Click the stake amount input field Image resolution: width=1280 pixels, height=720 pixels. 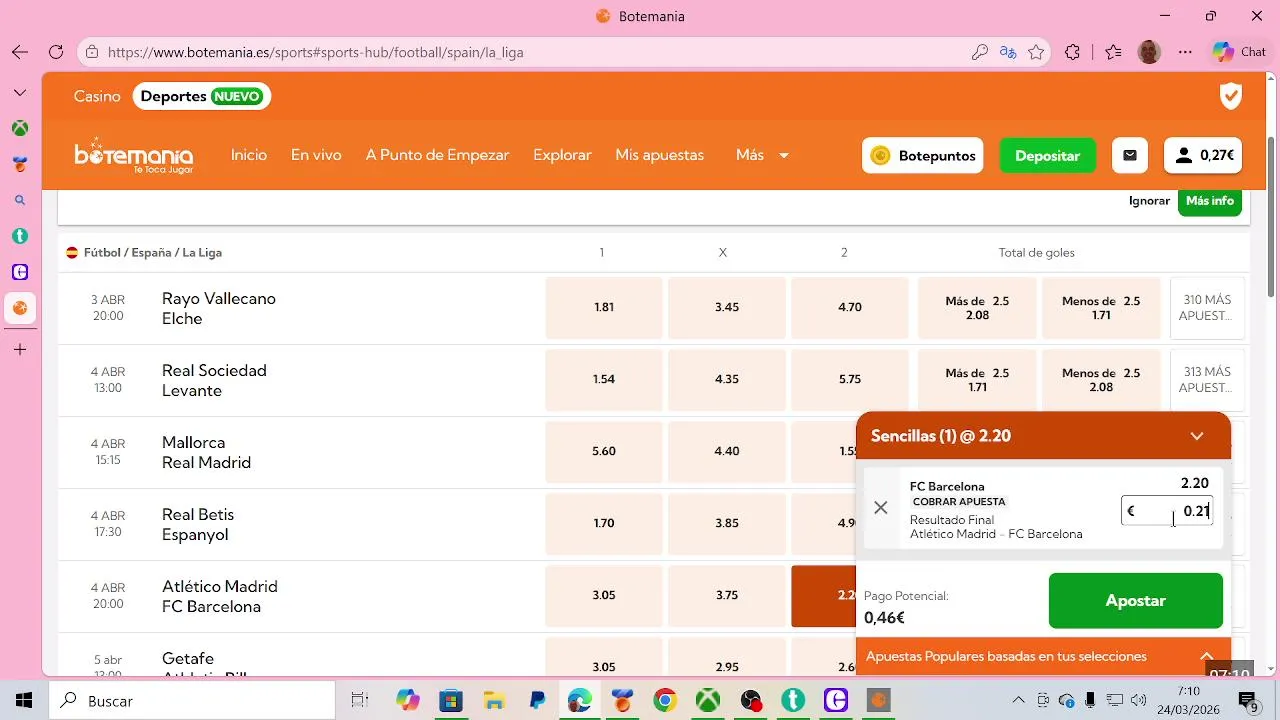[1167, 511]
